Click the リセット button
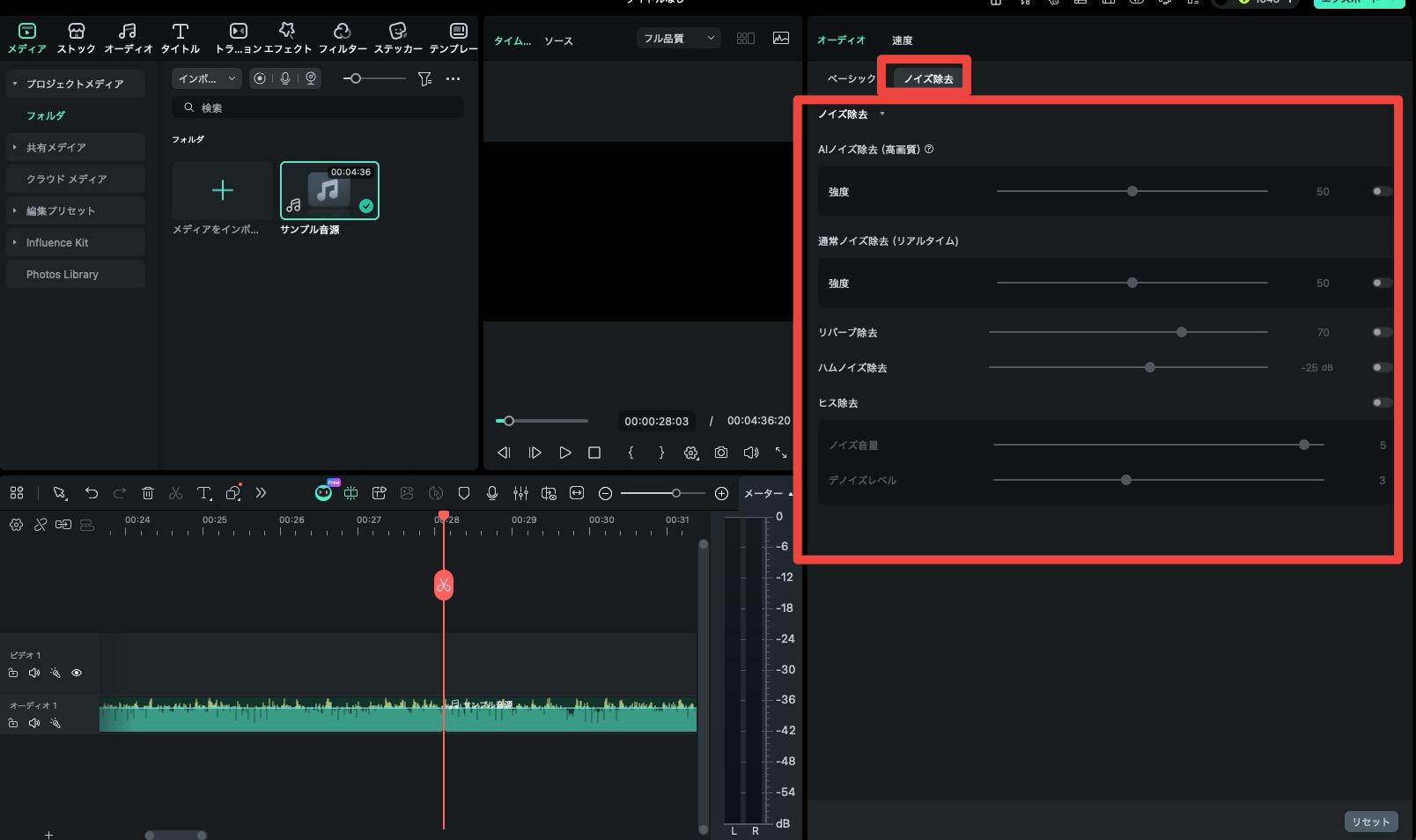 click(1370, 822)
